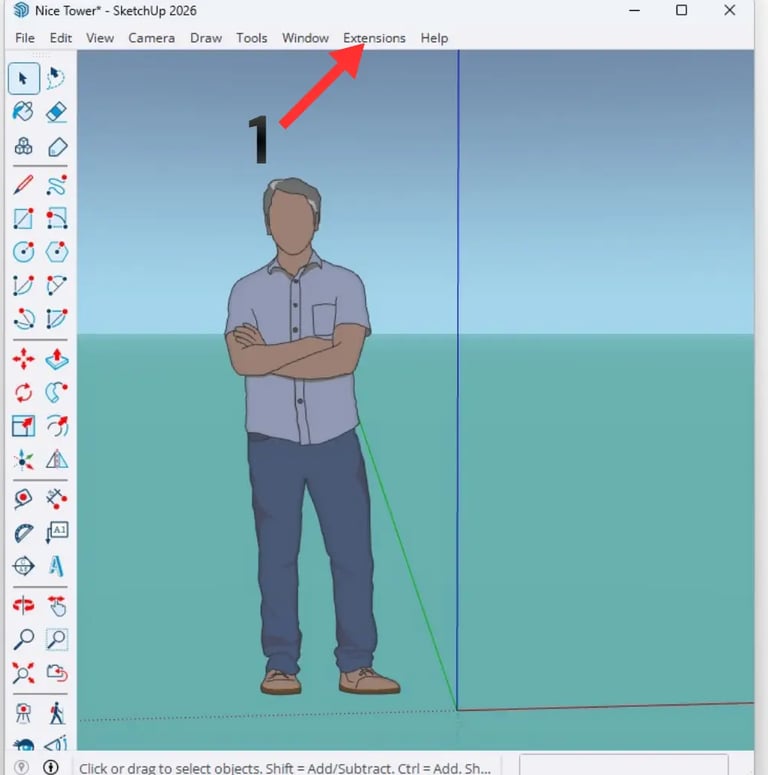The width and height of the screenshot is (768, 775).
Task: Open the Draw menu
Action: click(206, 38)
